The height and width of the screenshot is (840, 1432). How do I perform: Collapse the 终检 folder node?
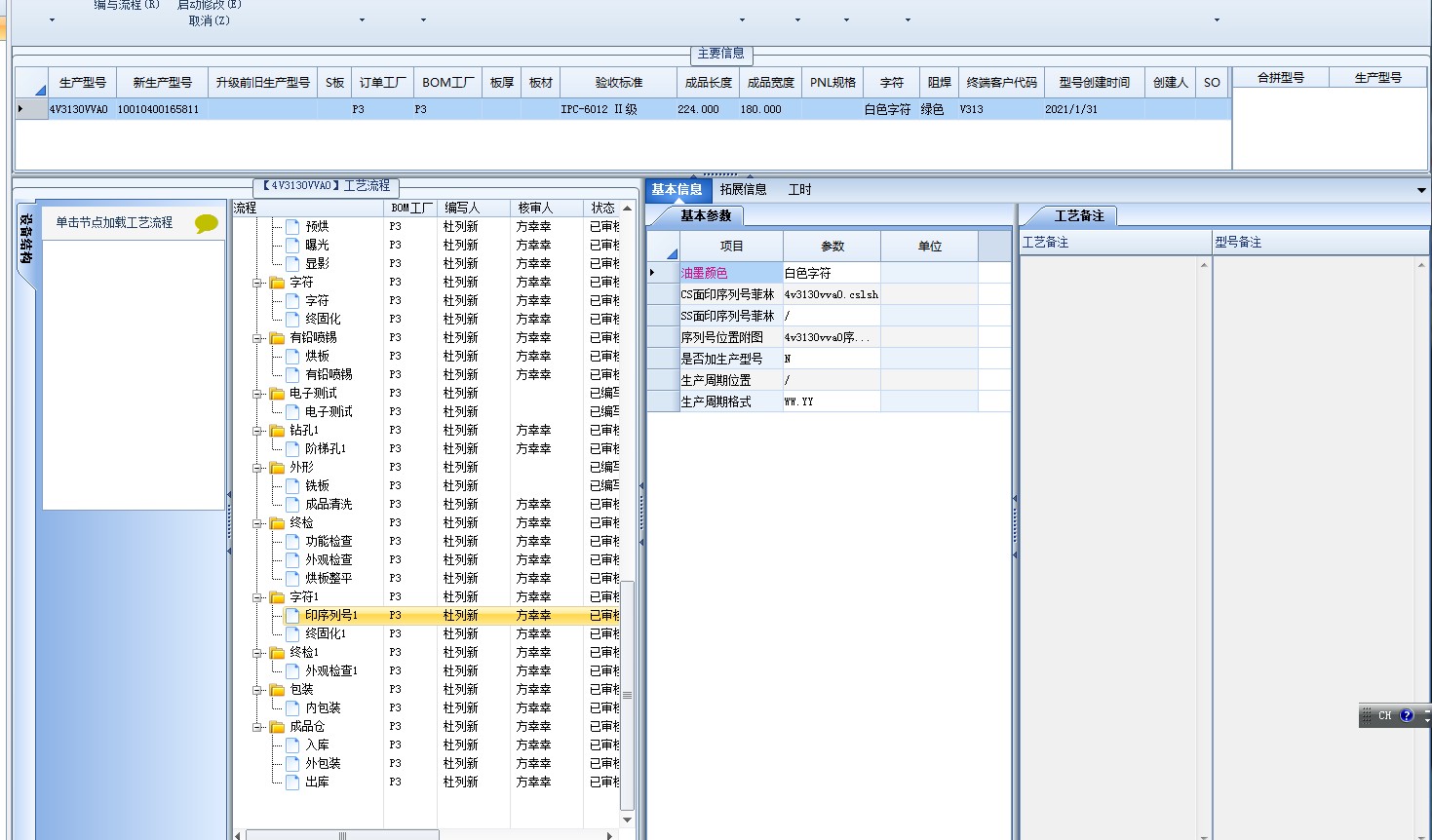(x=258, y=523)
